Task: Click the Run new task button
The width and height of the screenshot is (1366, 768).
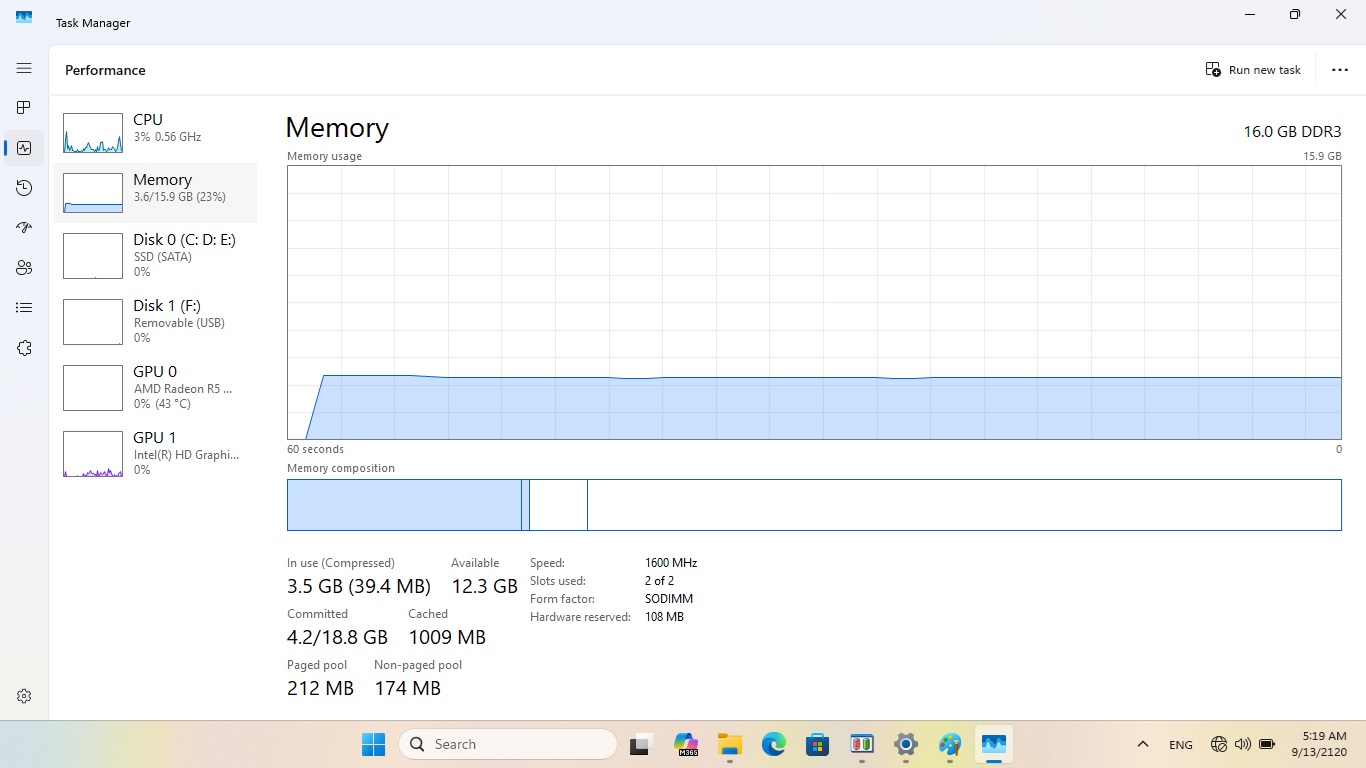Action: [1254, 70]
